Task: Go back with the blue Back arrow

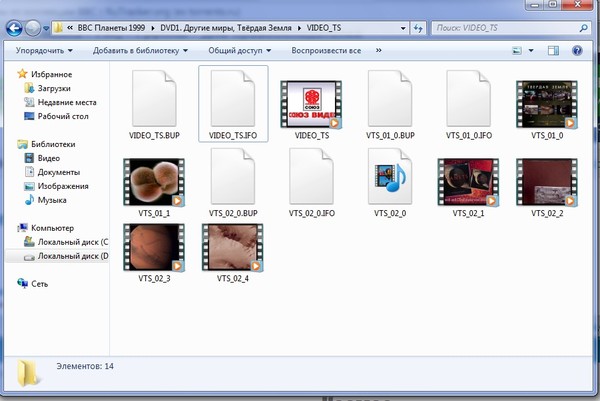Action: (x=14, y=28)
